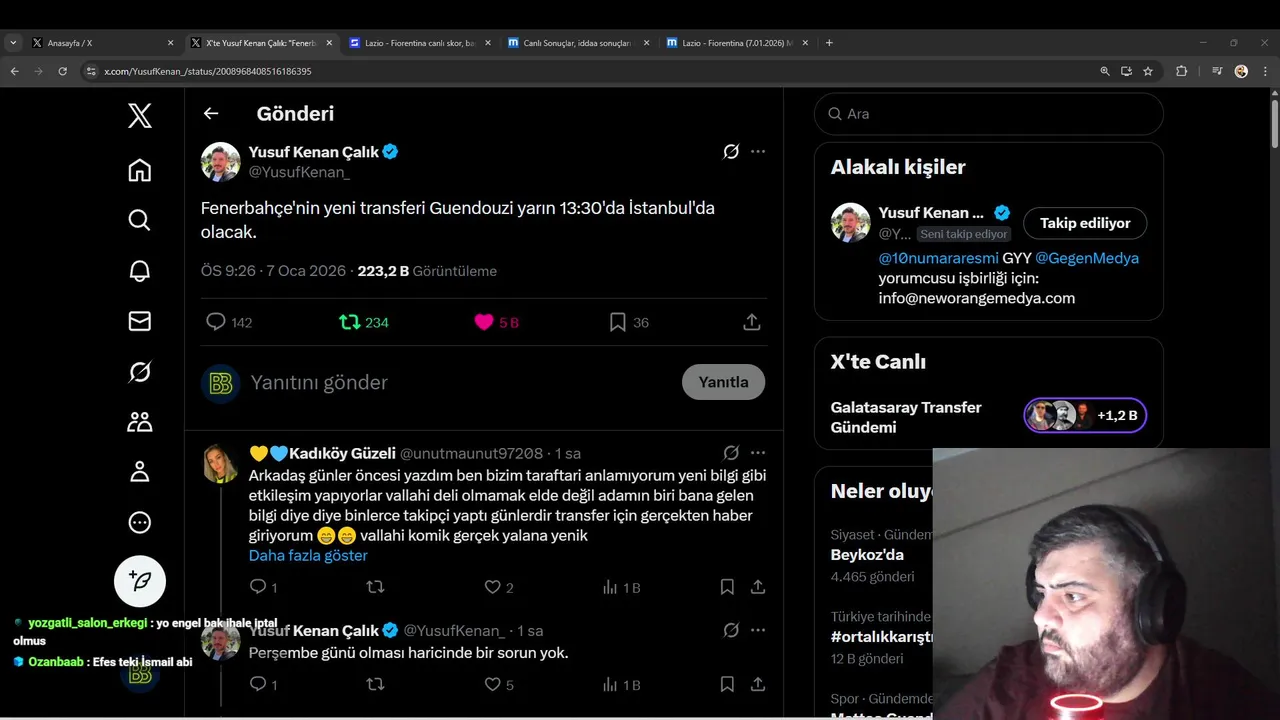Image resolution: width=1280 pixels, height=720 pixels.
Task: Open Yusuf Kenan Çalık's profile avatar on post
Action: [x=221, y=162]
